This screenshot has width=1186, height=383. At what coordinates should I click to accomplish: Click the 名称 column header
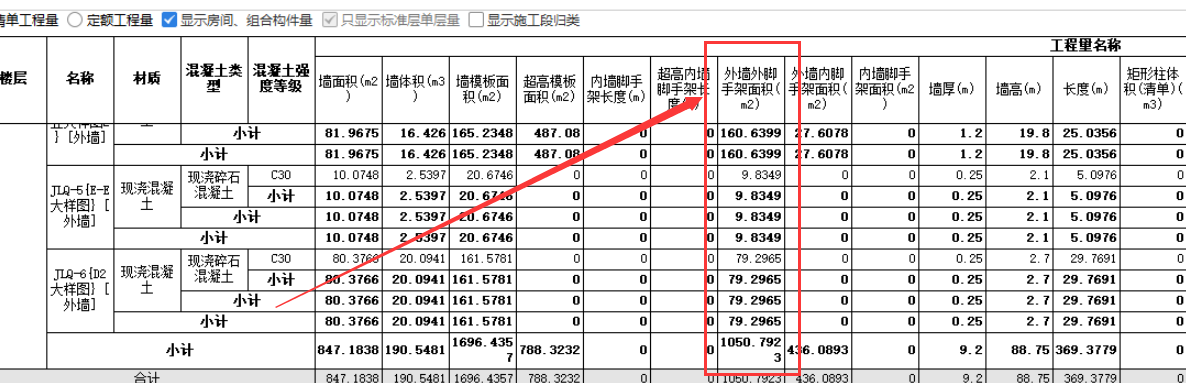80,78
